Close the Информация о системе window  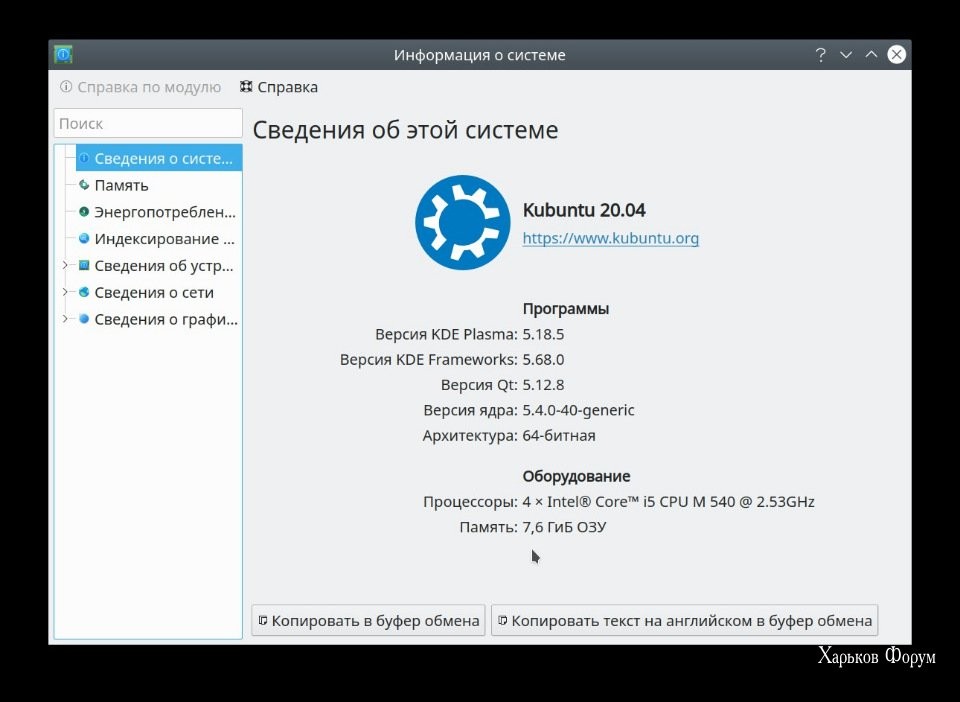point(896,54)
